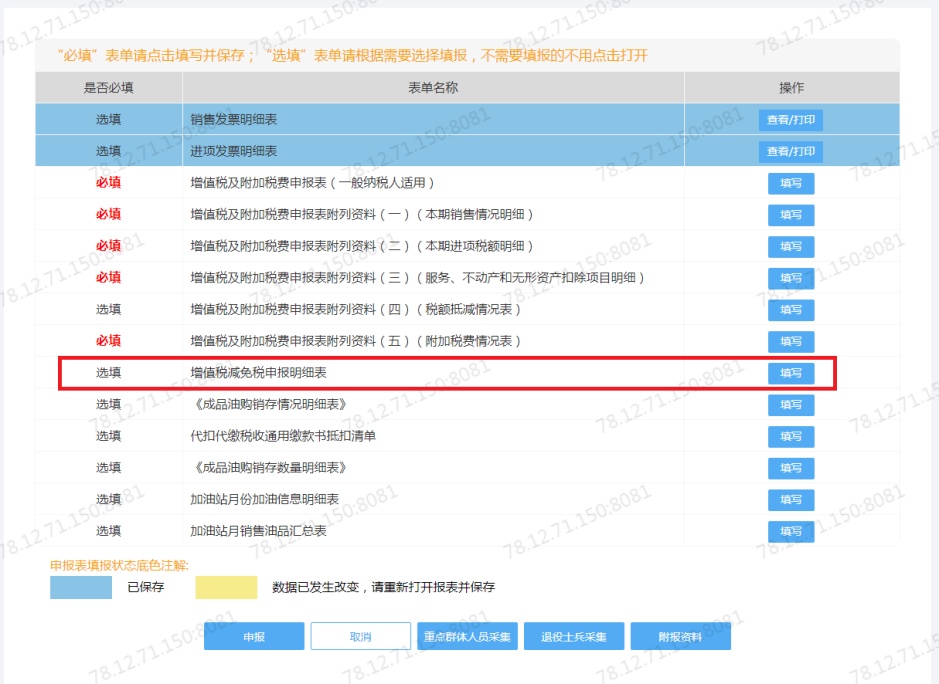The width and height of the screenshot is (939, 684).
Task: Fill in 代扣代缴税收通用缴款书抵扣清单
Action: (x=790, y=437)
